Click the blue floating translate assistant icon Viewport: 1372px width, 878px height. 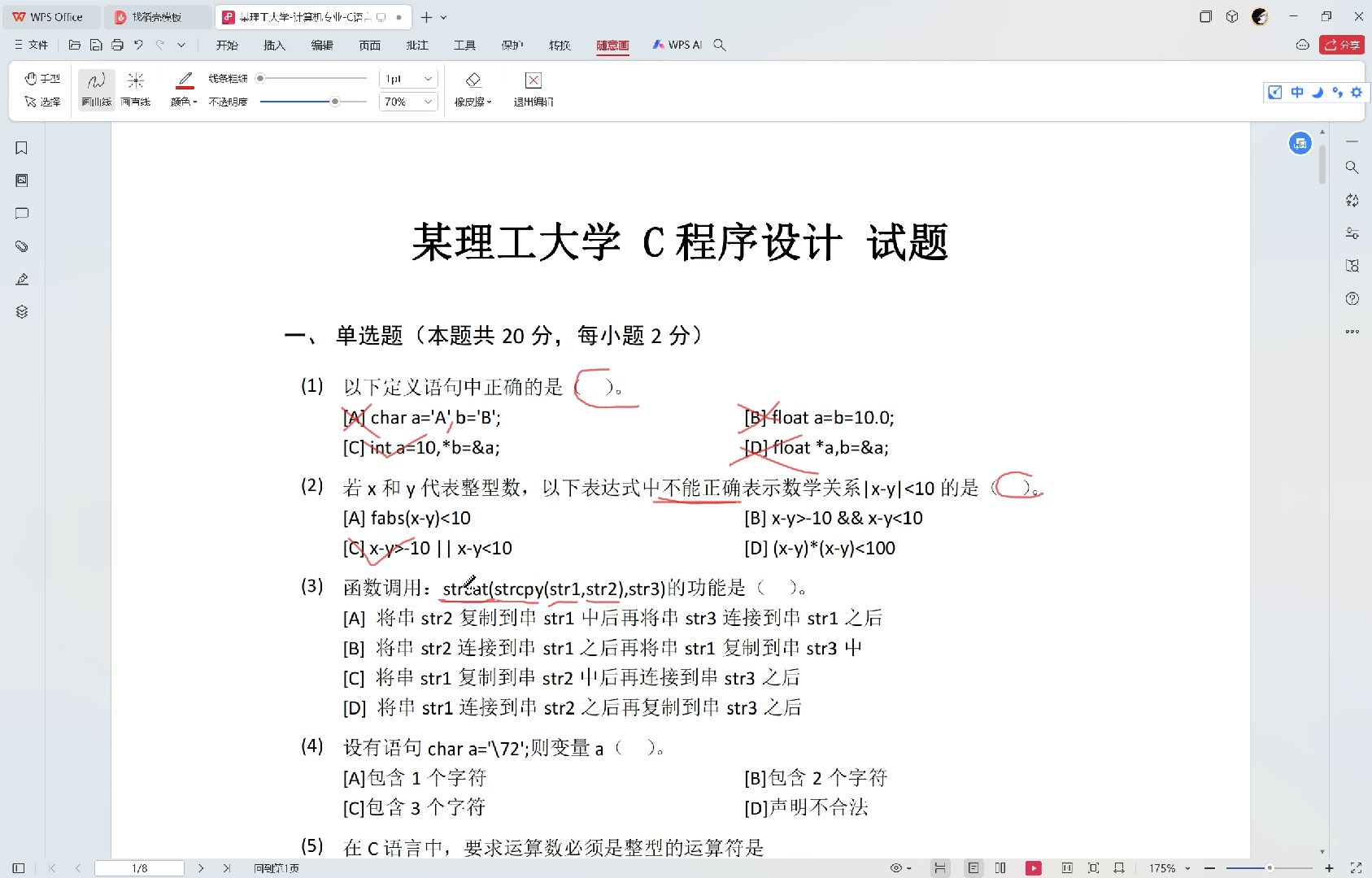pyautogui.click(x=1300, y=144)
